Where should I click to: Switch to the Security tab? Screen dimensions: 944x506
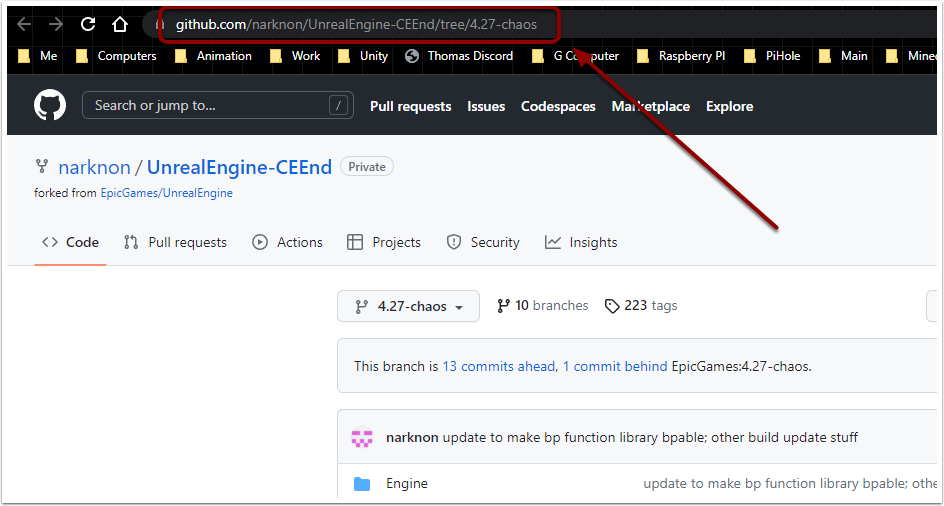tap(483, 242)
